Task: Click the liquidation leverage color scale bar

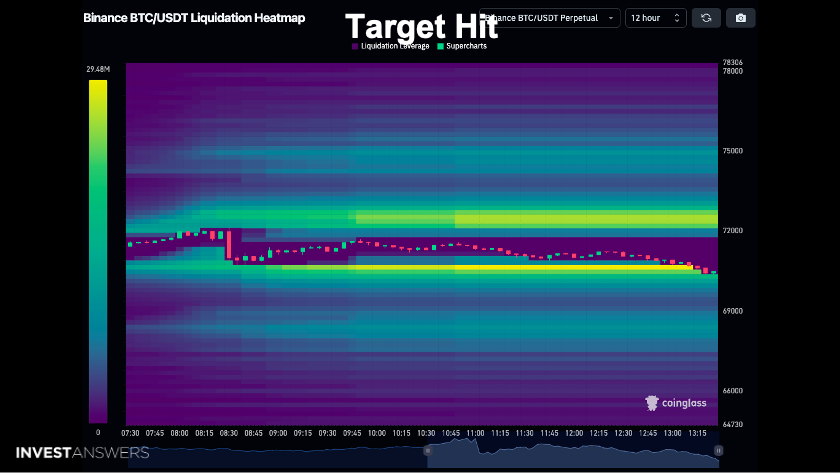Action: 98,251
